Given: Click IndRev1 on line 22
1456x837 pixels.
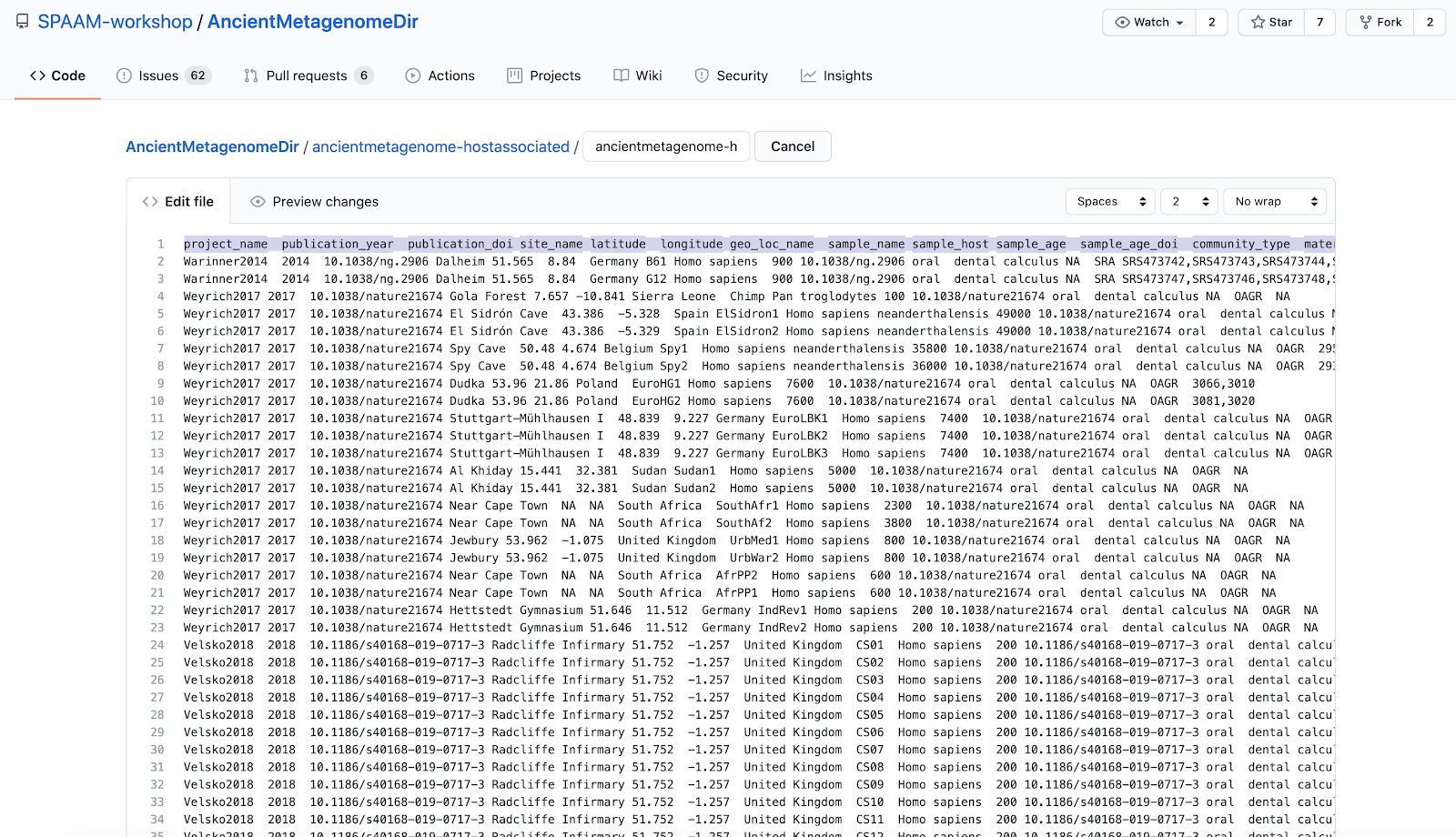Looking at the screenshot, I should click(782, 610).
